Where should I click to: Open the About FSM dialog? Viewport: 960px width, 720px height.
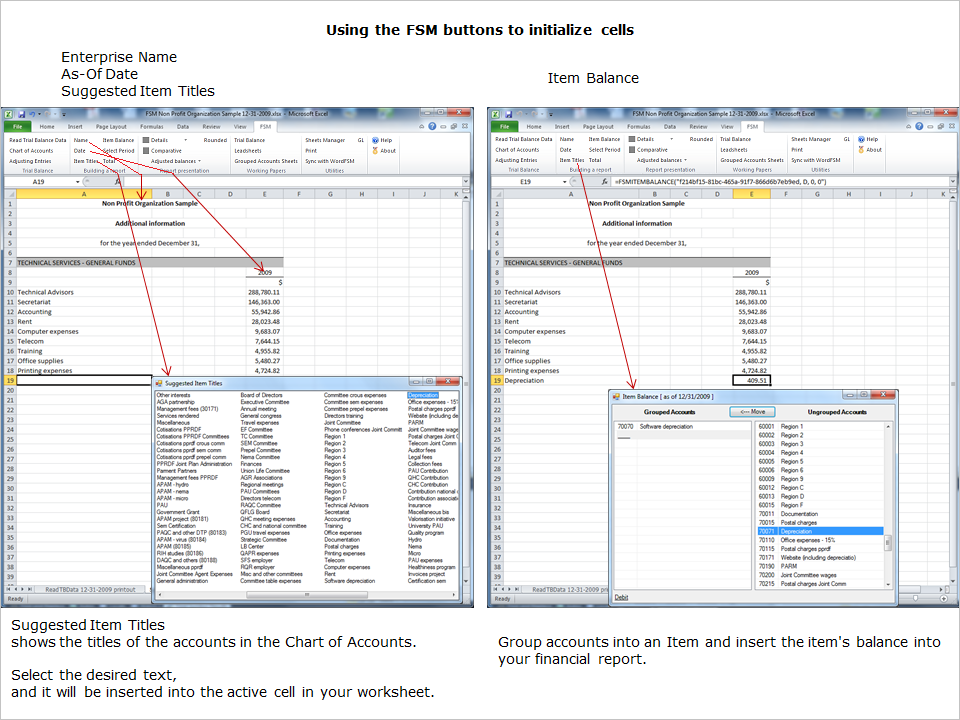(384, 150)
